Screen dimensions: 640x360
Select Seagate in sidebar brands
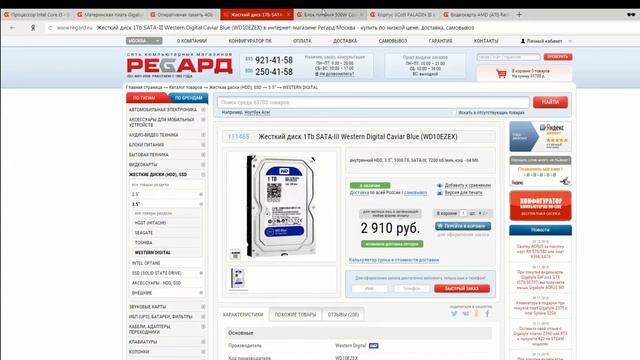coord(144,233)
